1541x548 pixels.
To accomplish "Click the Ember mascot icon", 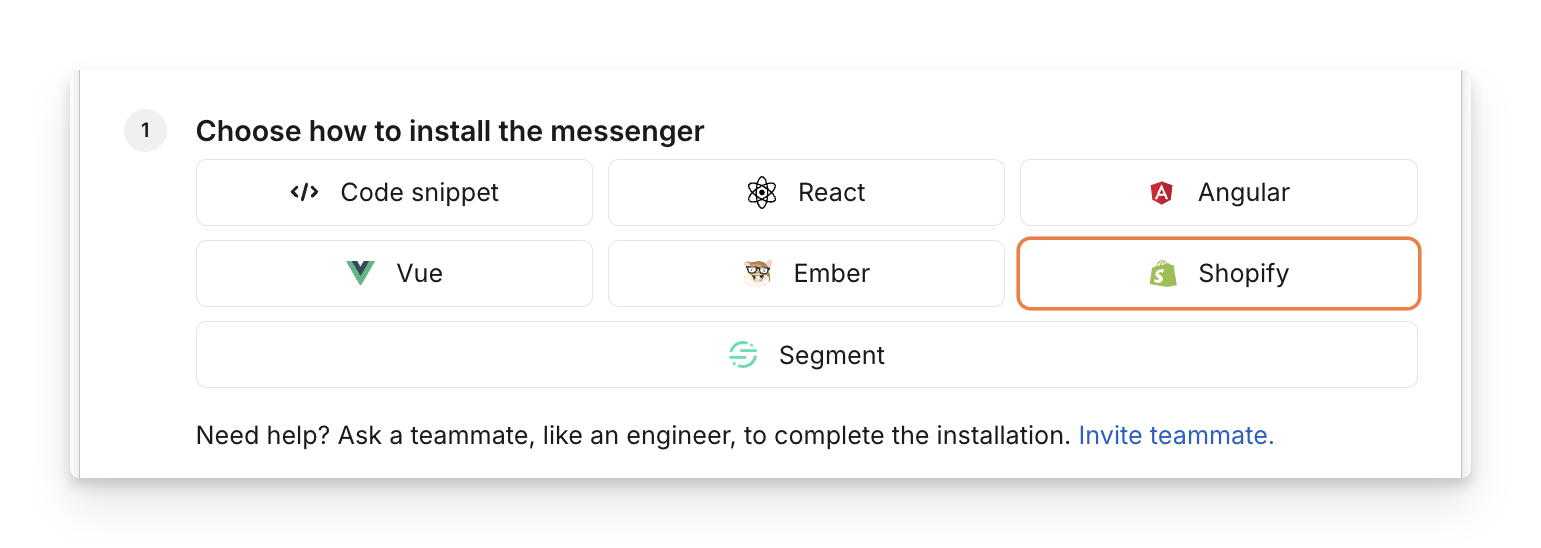I will click(x=758, y=273).
